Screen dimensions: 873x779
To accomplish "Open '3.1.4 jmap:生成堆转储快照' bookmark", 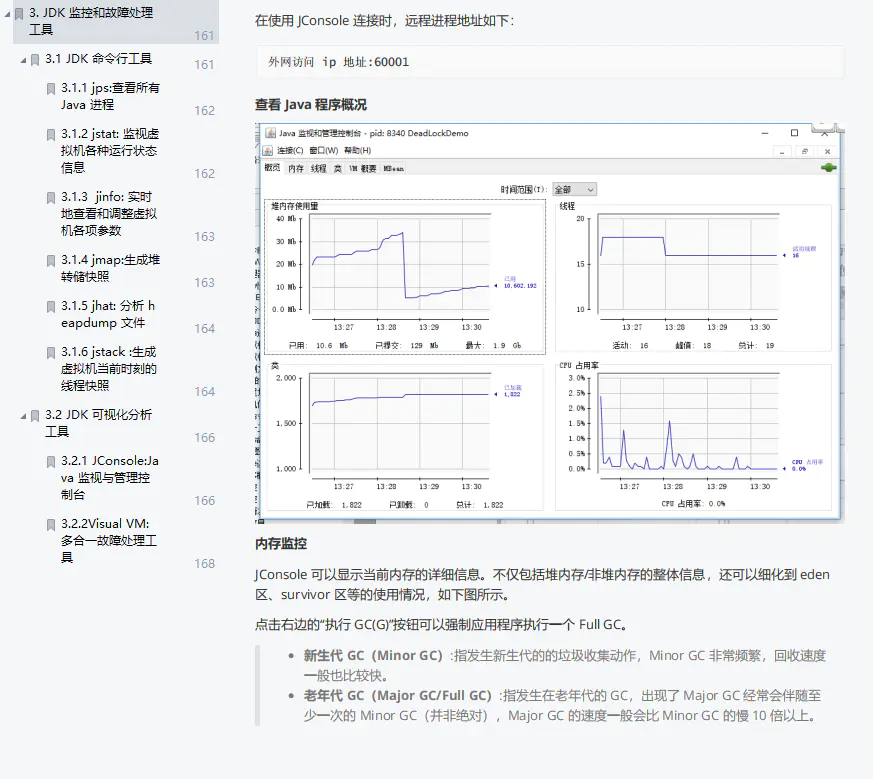I will [110, 268].
